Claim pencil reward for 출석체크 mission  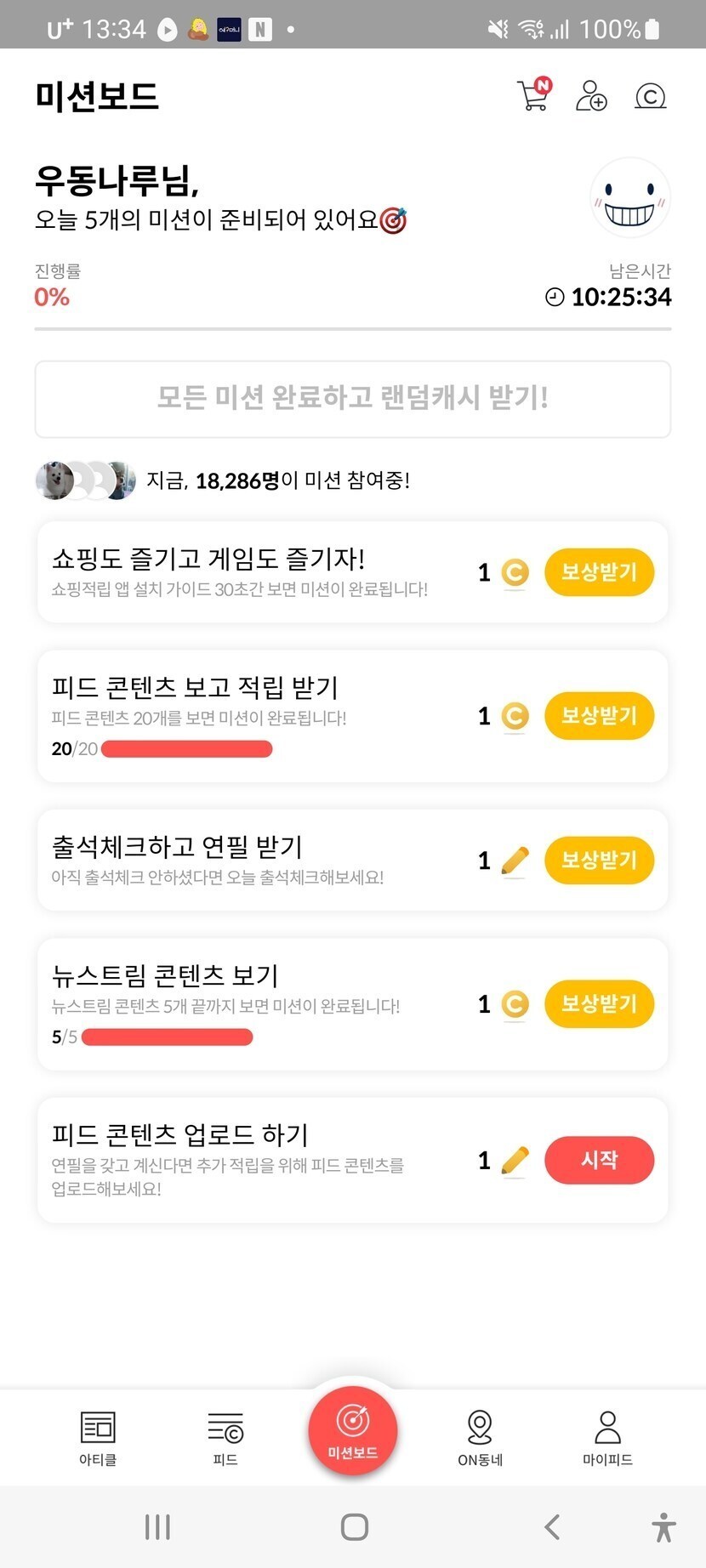click(599, 860)
